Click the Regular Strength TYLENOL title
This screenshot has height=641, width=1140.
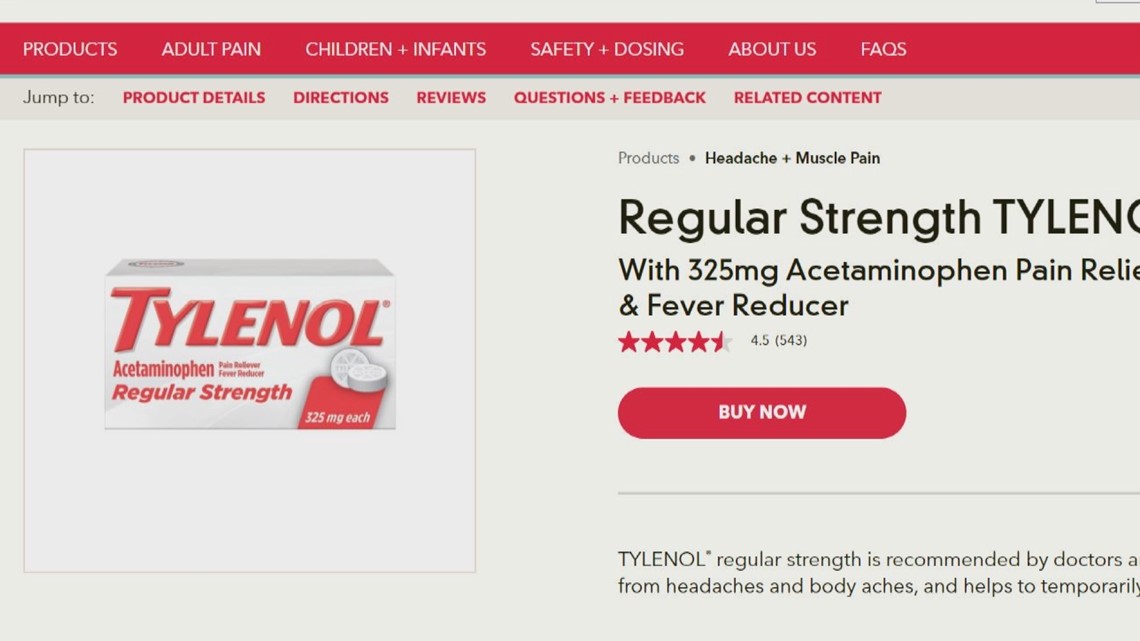[879, 217]
